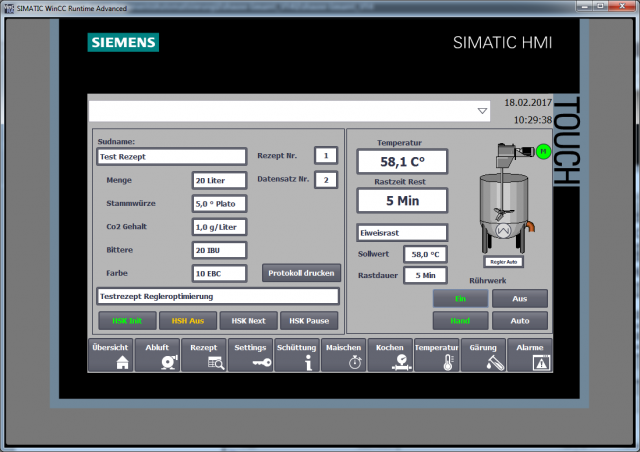Switch Rührwerk to Aus

[520, 298]
